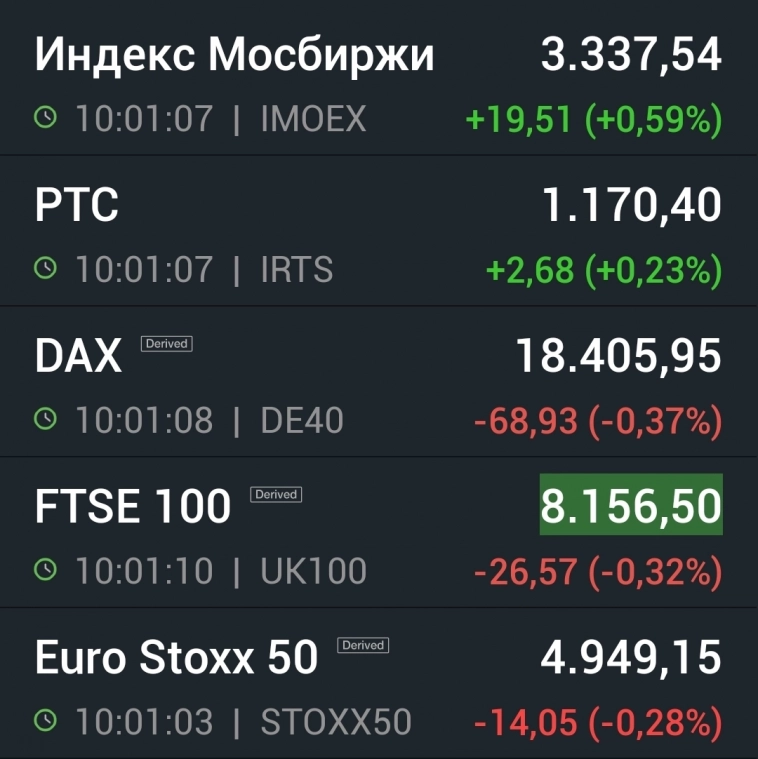Click the clock icon in FTSE 100 row
Image resolution: width=758 pixels, height=759 pixels.
pos(45,570)
